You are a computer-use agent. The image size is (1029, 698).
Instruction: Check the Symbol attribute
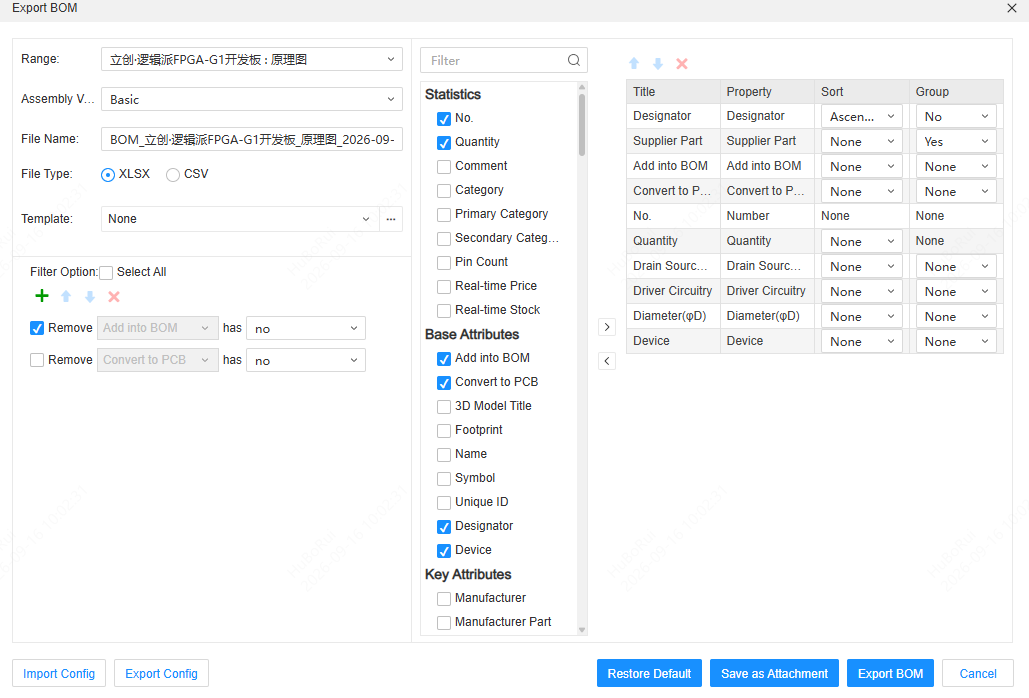444,478
